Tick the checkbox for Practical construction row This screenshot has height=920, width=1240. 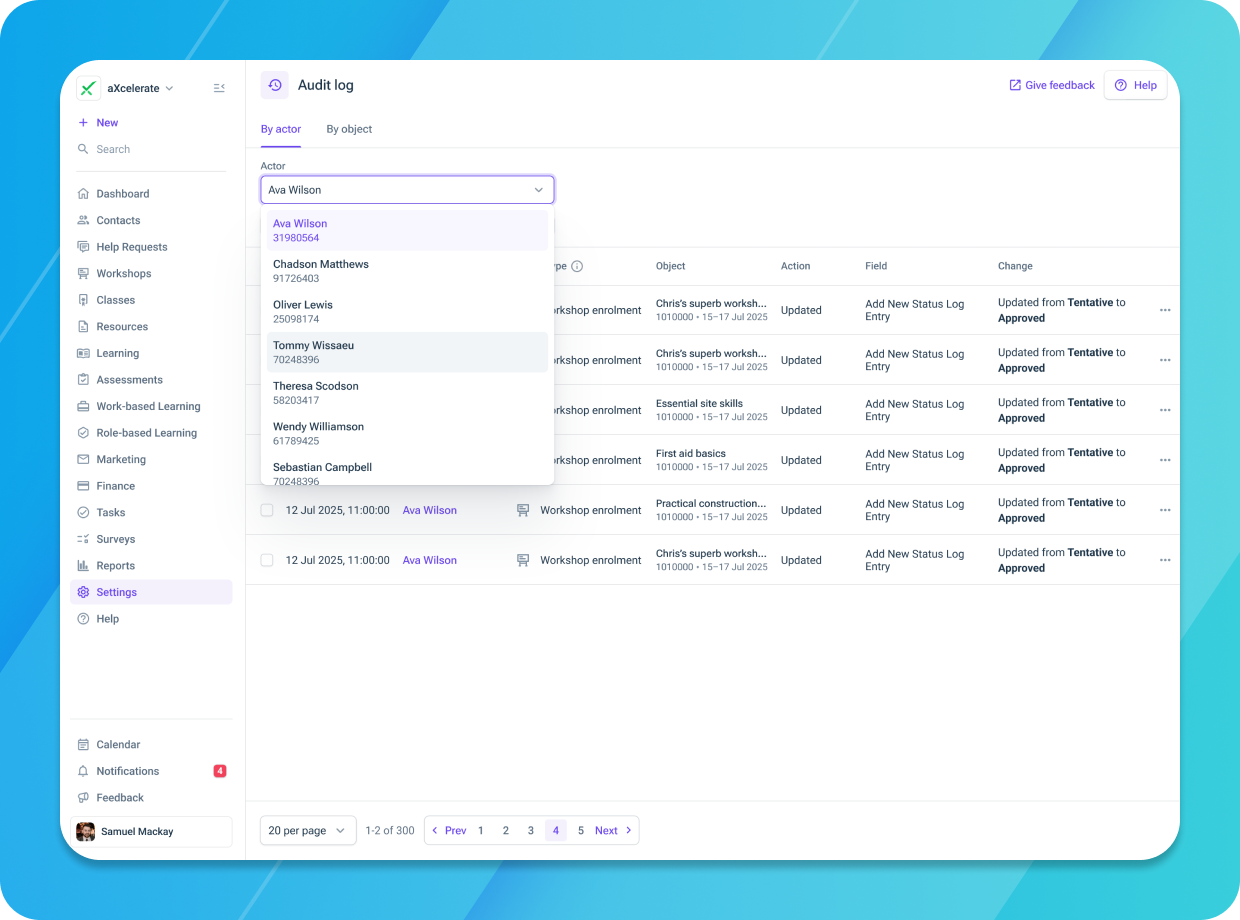tap(267, 510)
